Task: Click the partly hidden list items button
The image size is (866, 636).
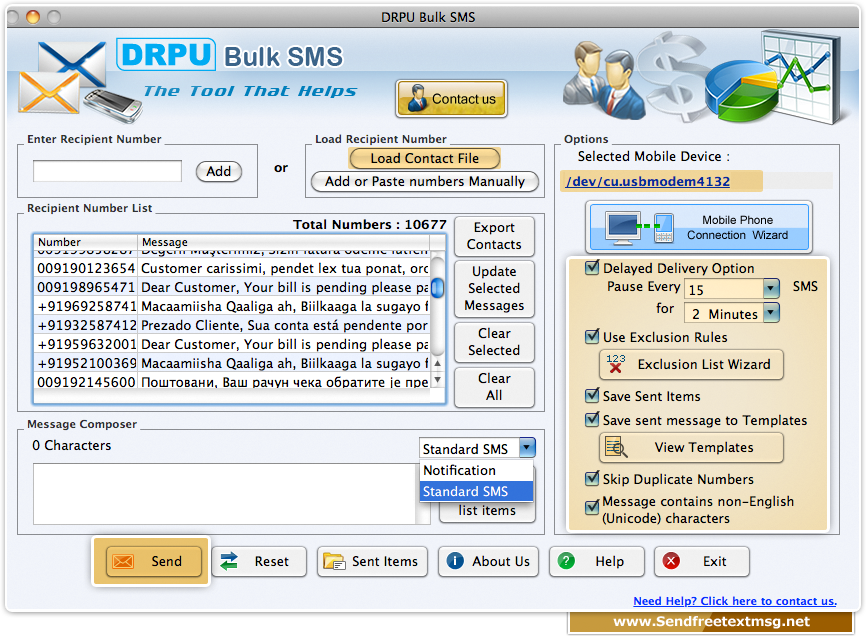Action: 487,511
